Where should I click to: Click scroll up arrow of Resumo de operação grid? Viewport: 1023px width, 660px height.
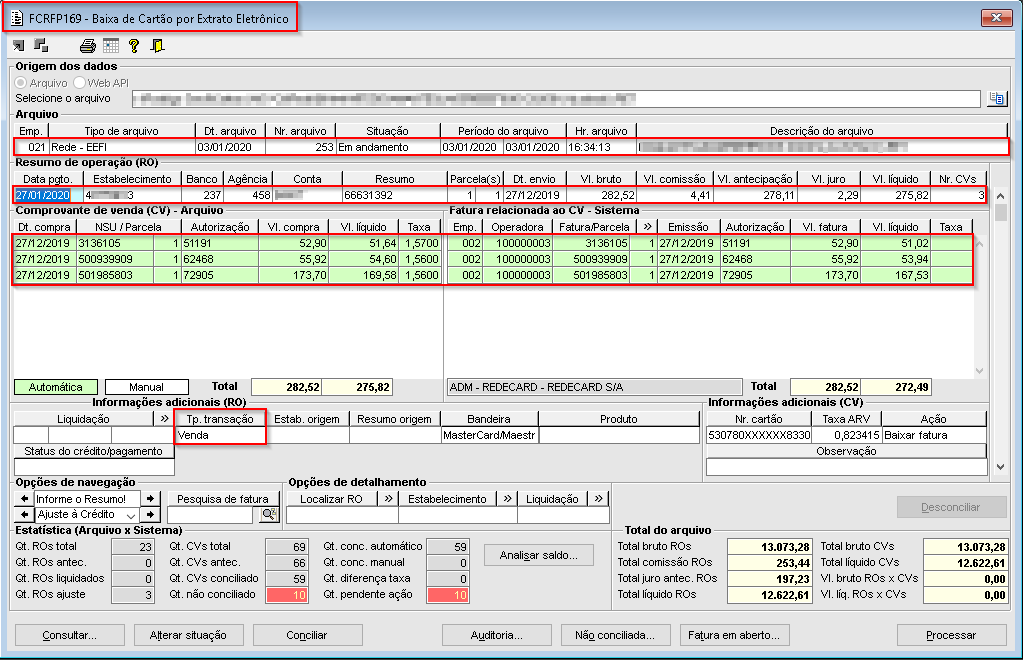[1000, 196]
